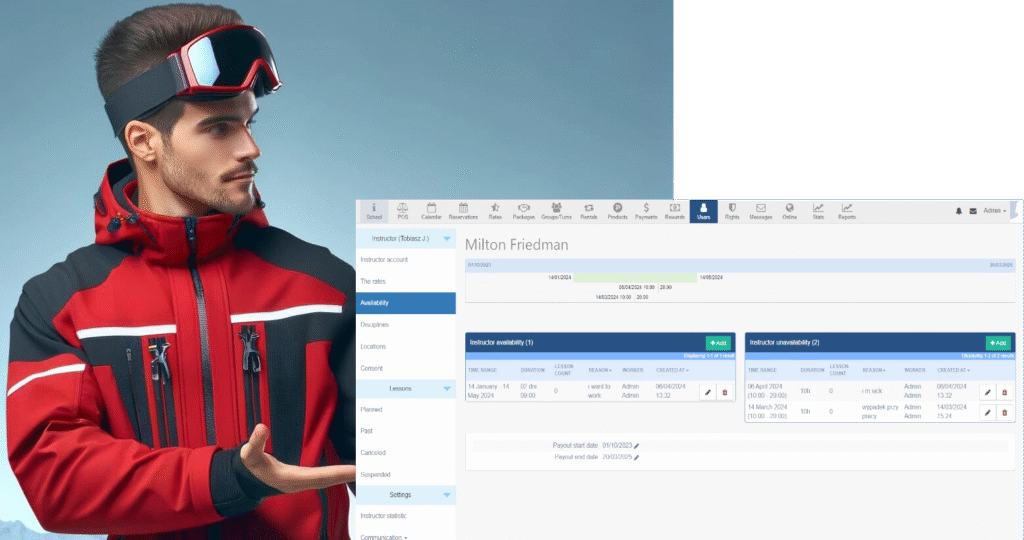Screen dimensions: 1024x540
Task: Go to Reservations in the top toolbar
Action: (463, 211)
